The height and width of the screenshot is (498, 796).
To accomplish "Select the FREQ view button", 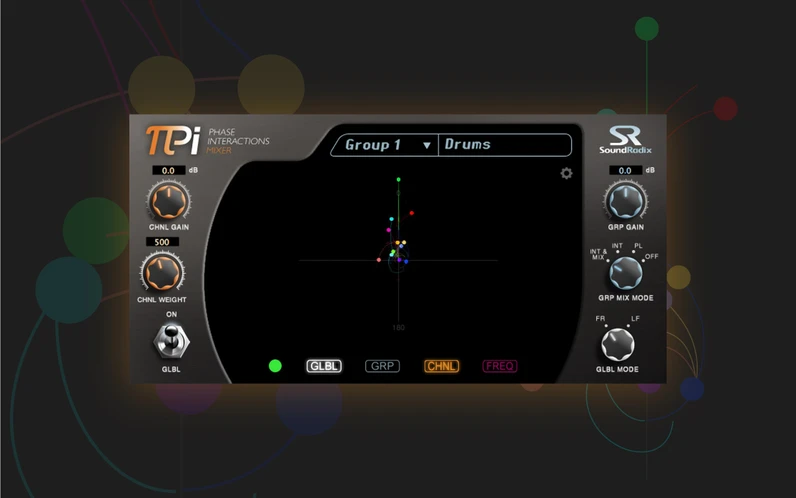I will 500,366.
